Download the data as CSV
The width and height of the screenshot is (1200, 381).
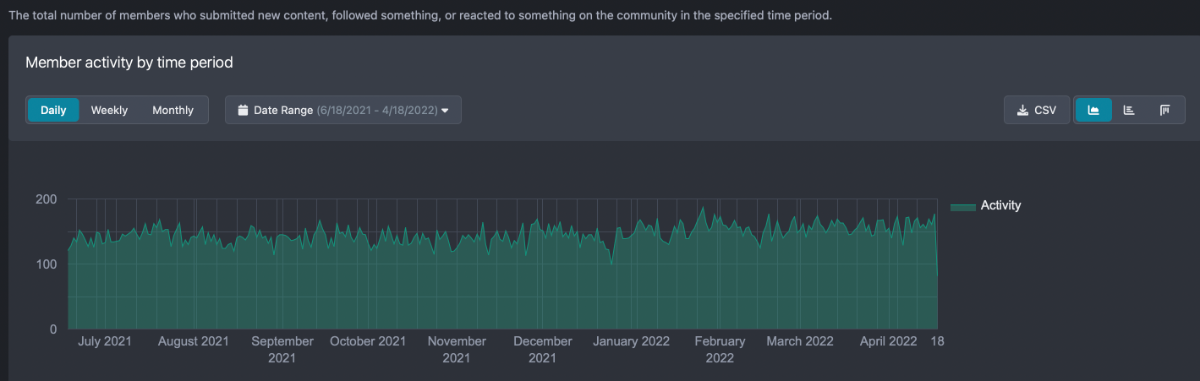pos(1036,110)
